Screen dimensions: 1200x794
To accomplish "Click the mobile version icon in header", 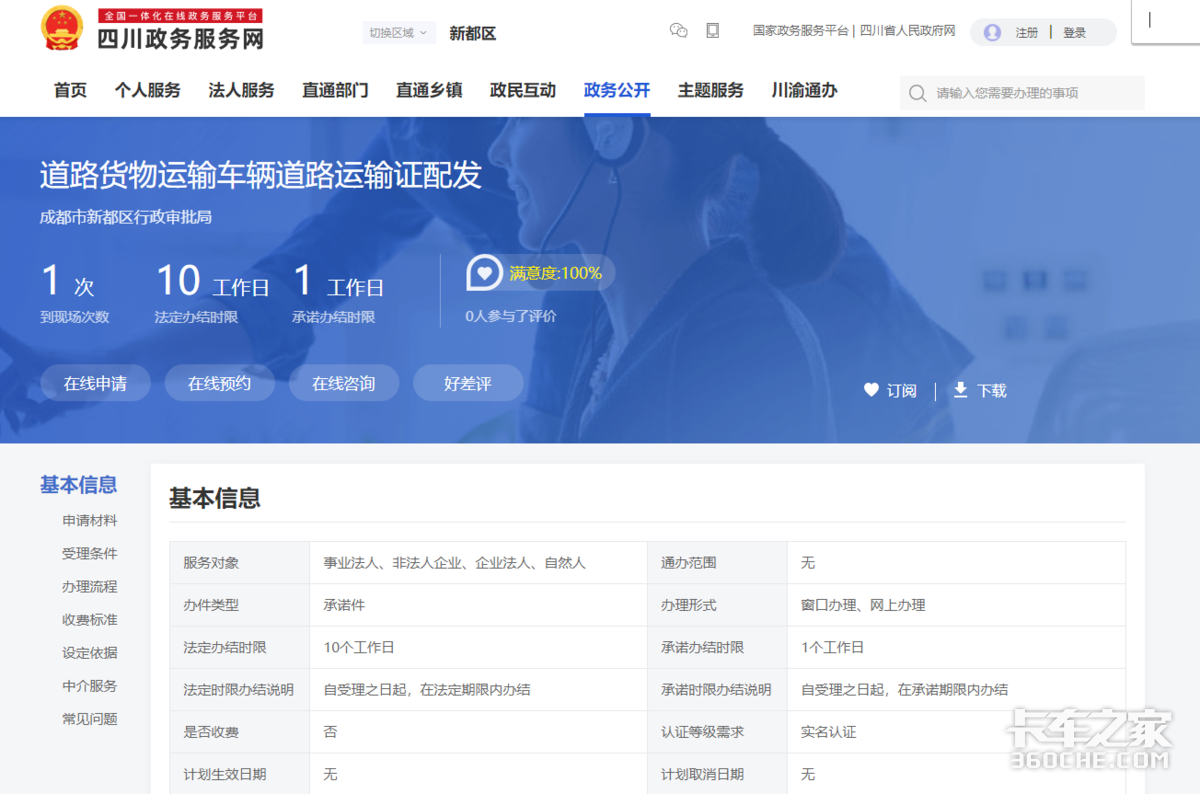I will 712,31.
